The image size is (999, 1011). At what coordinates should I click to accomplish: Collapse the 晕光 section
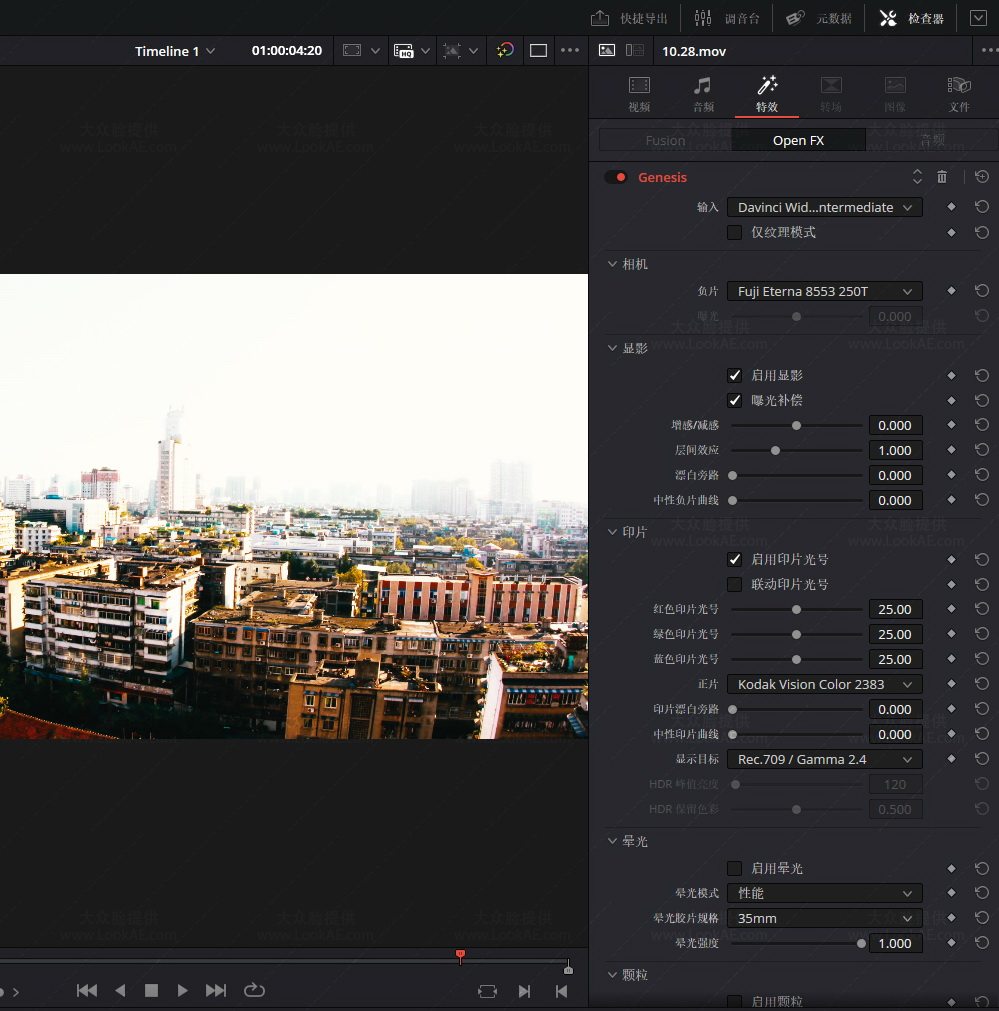[612, 841]
